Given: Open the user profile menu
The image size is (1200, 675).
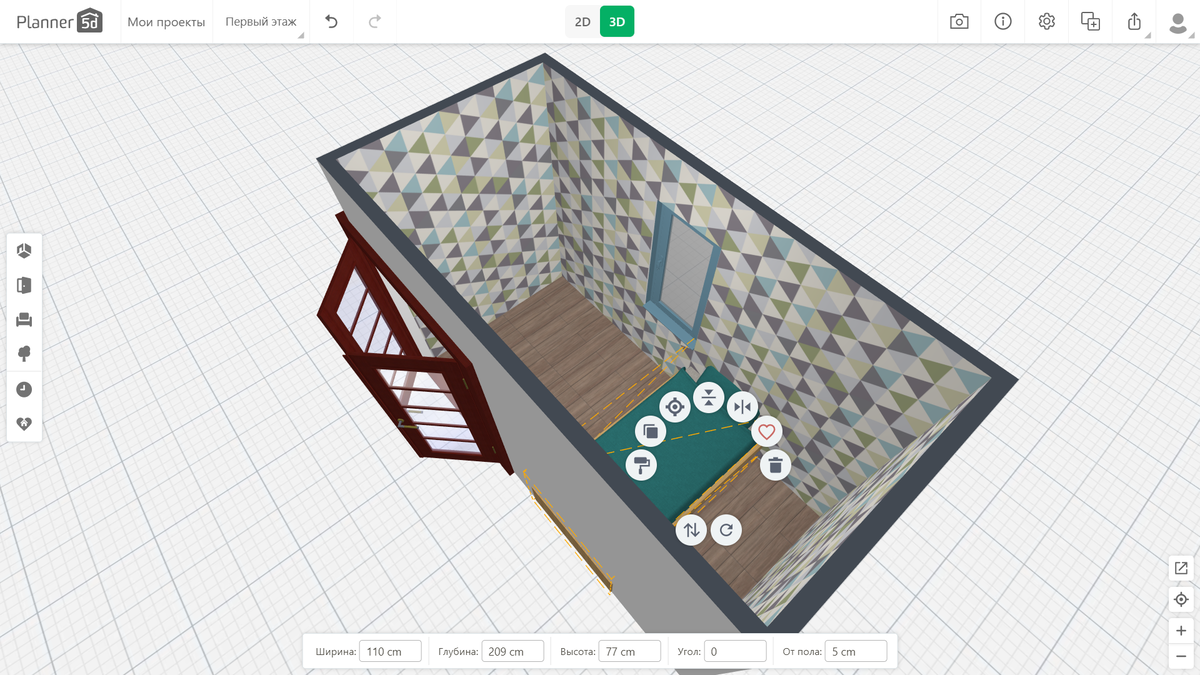Looking at the screenshot, I should (1178, 21).
